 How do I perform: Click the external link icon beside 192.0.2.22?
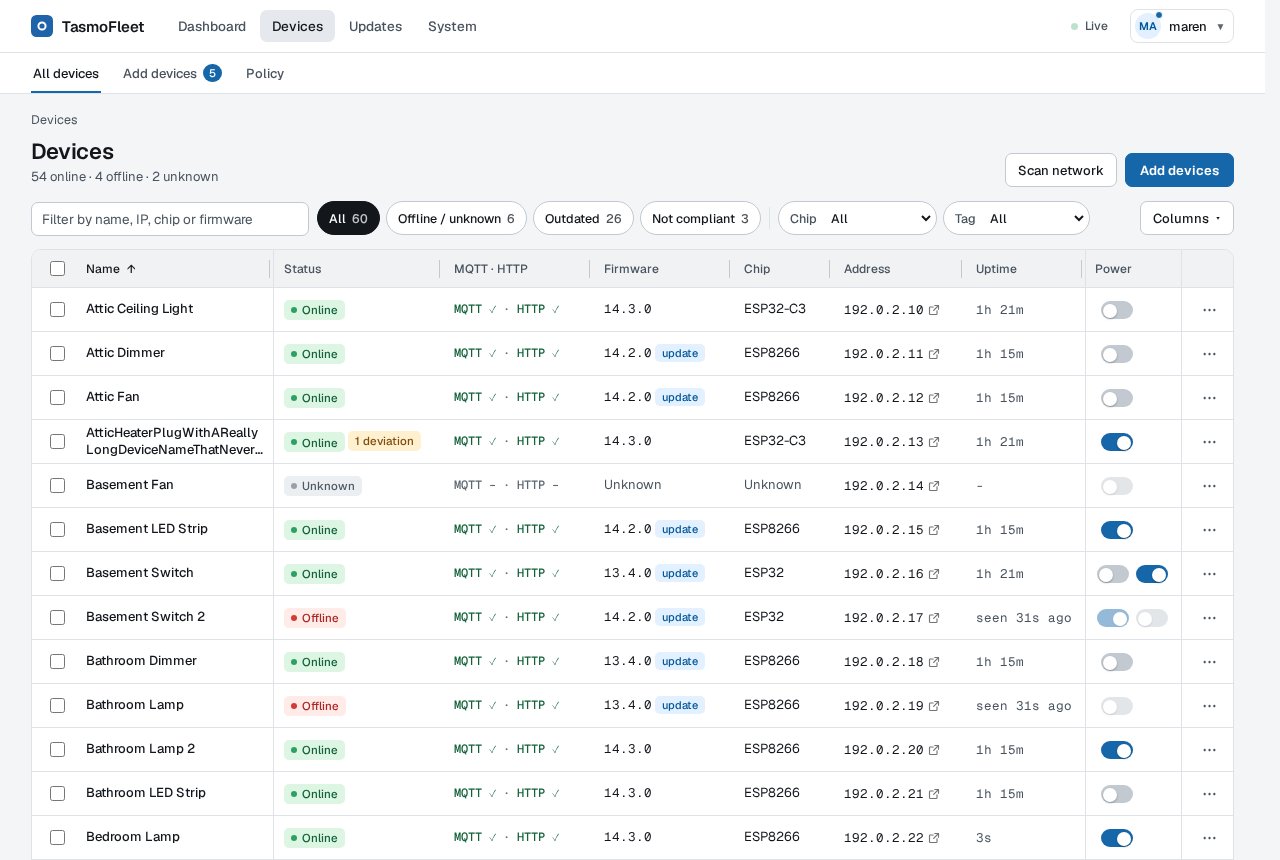pyautogui.click(x=934, y=838)
